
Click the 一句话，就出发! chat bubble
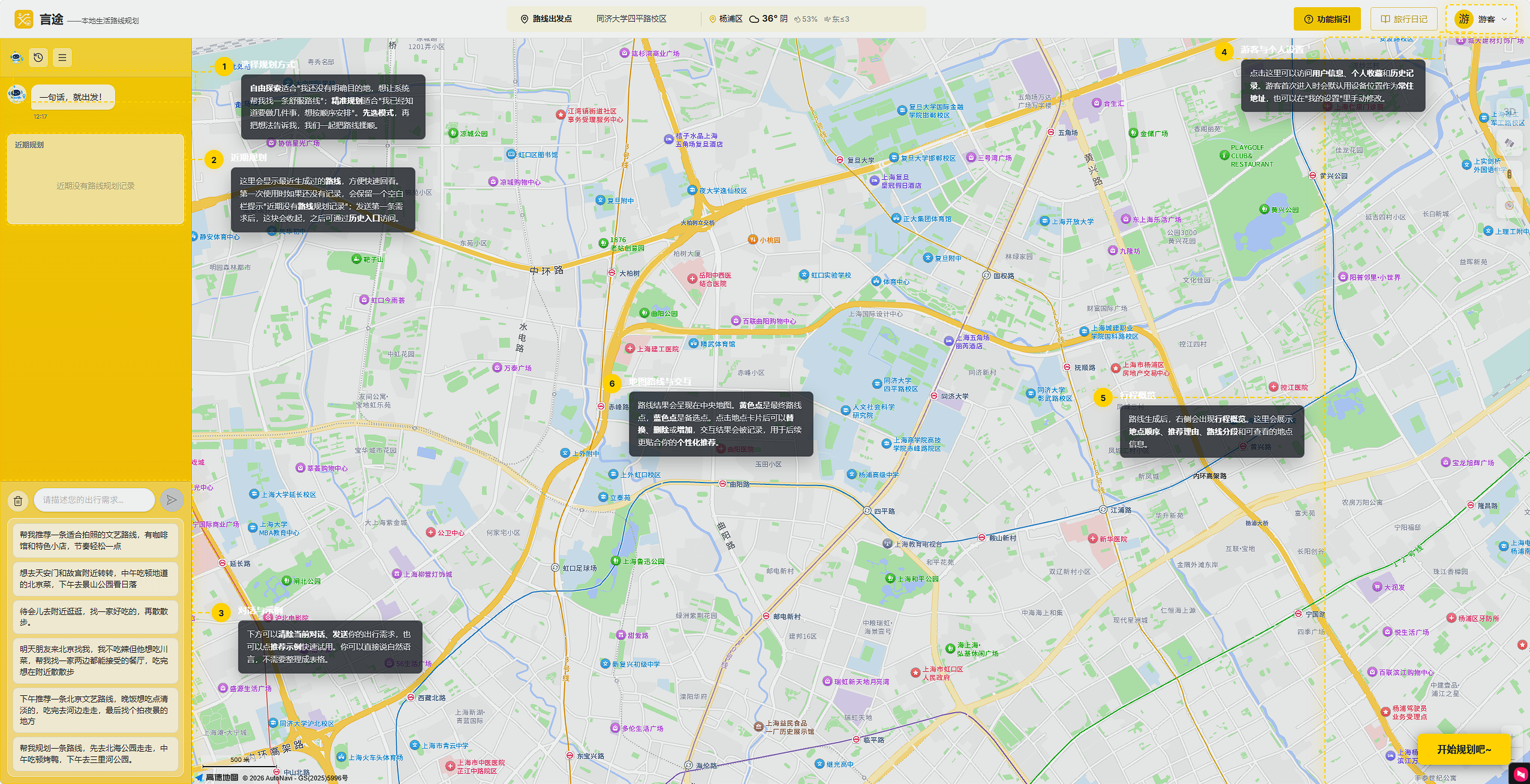tap(73, 97)
